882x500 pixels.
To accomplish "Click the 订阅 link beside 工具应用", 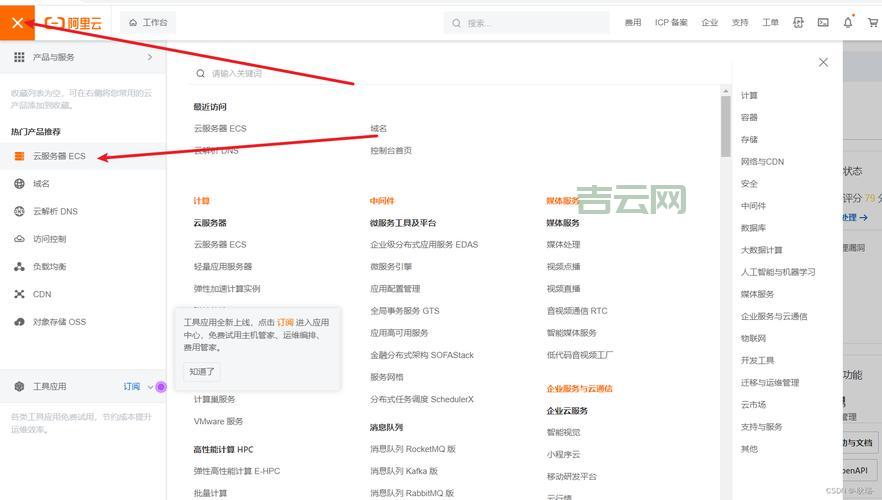I will click(x=132, y=386).
